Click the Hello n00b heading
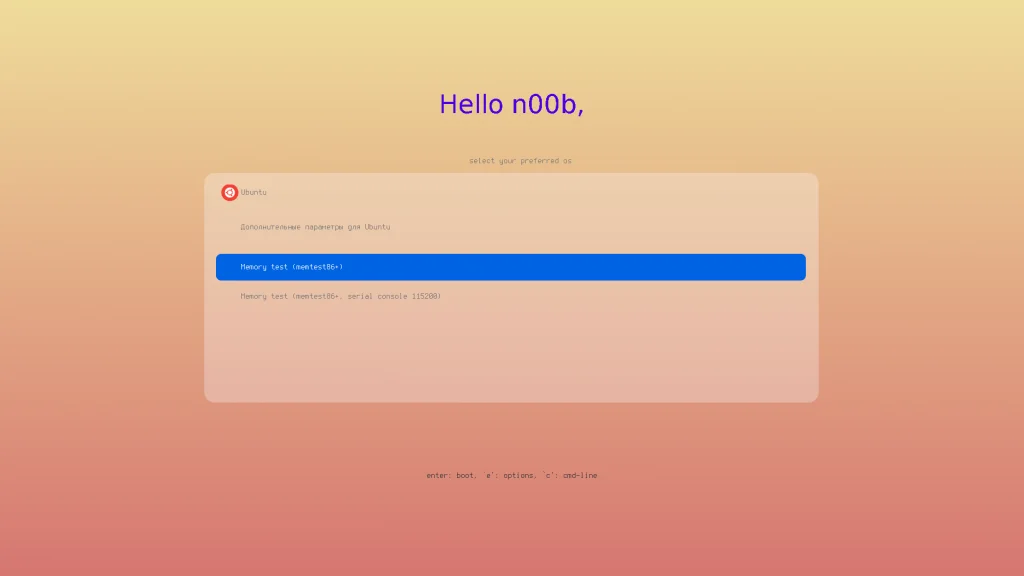1024x576 pixels. pyautogui.click(x=511, y=104)
